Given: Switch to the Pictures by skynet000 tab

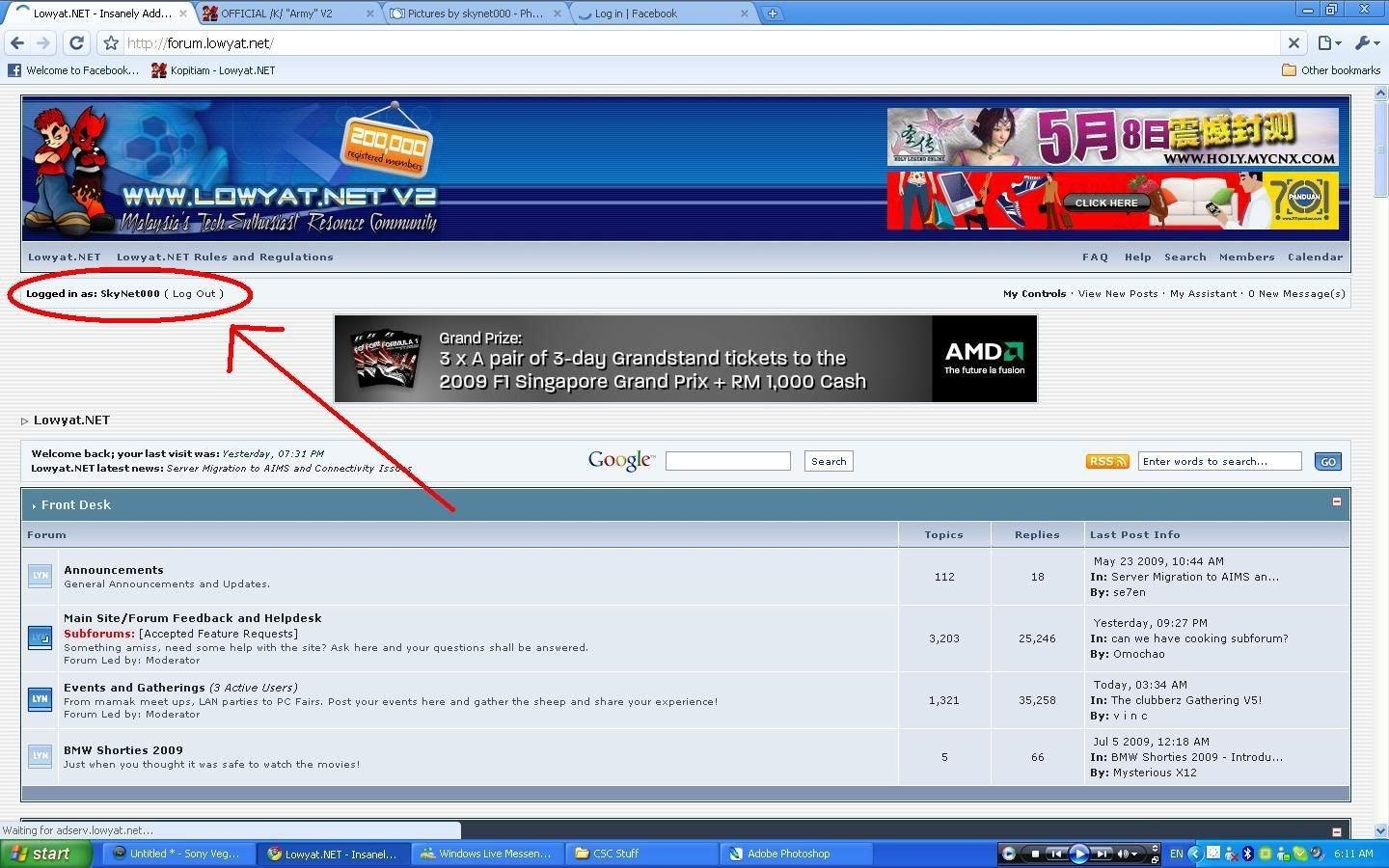Looking at the screenshot, I should 475,14.
